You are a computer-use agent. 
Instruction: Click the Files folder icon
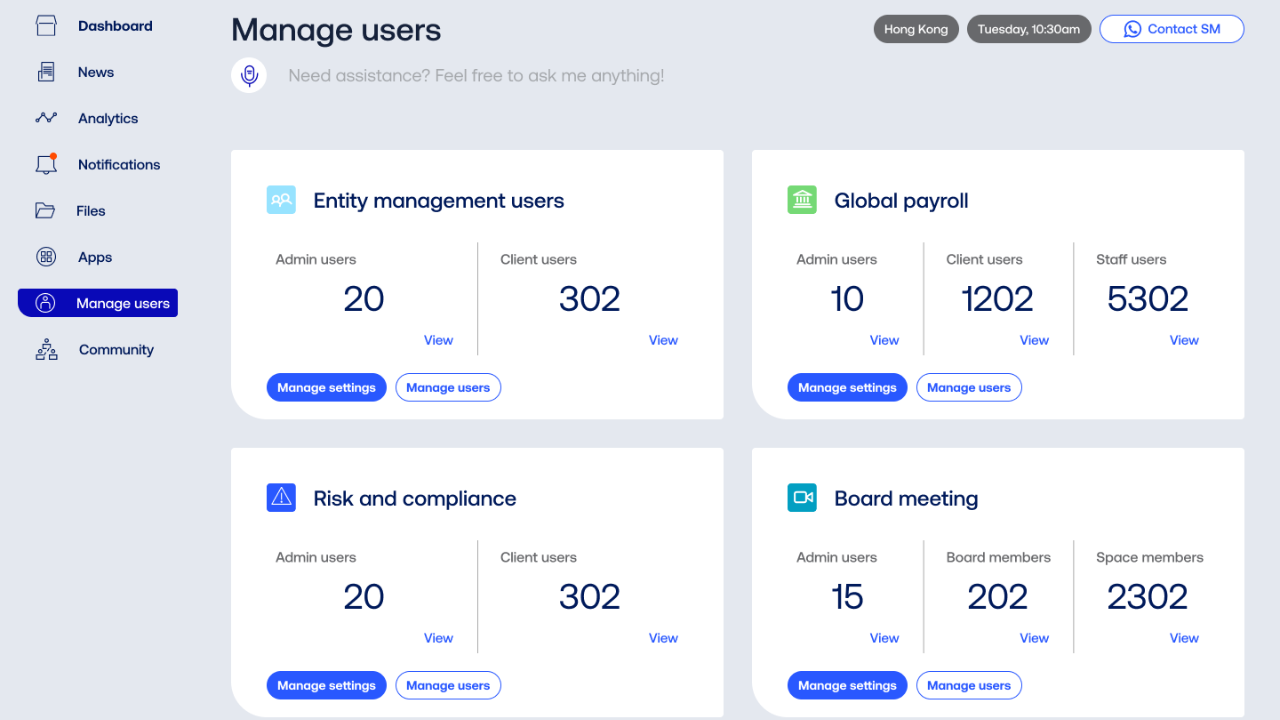[46, 211]
